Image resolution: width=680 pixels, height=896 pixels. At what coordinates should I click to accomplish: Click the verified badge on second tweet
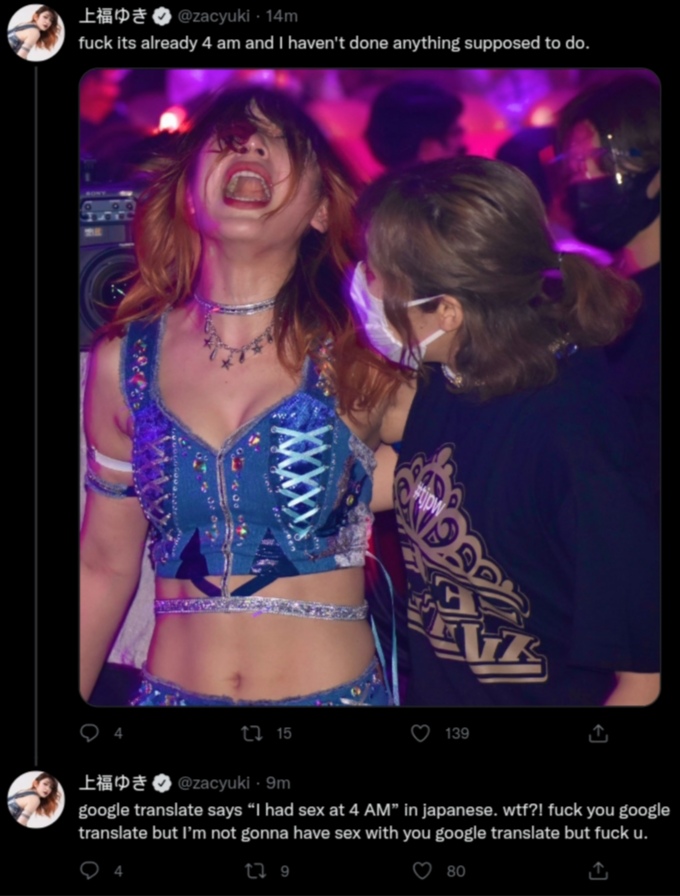pos(162,783)
